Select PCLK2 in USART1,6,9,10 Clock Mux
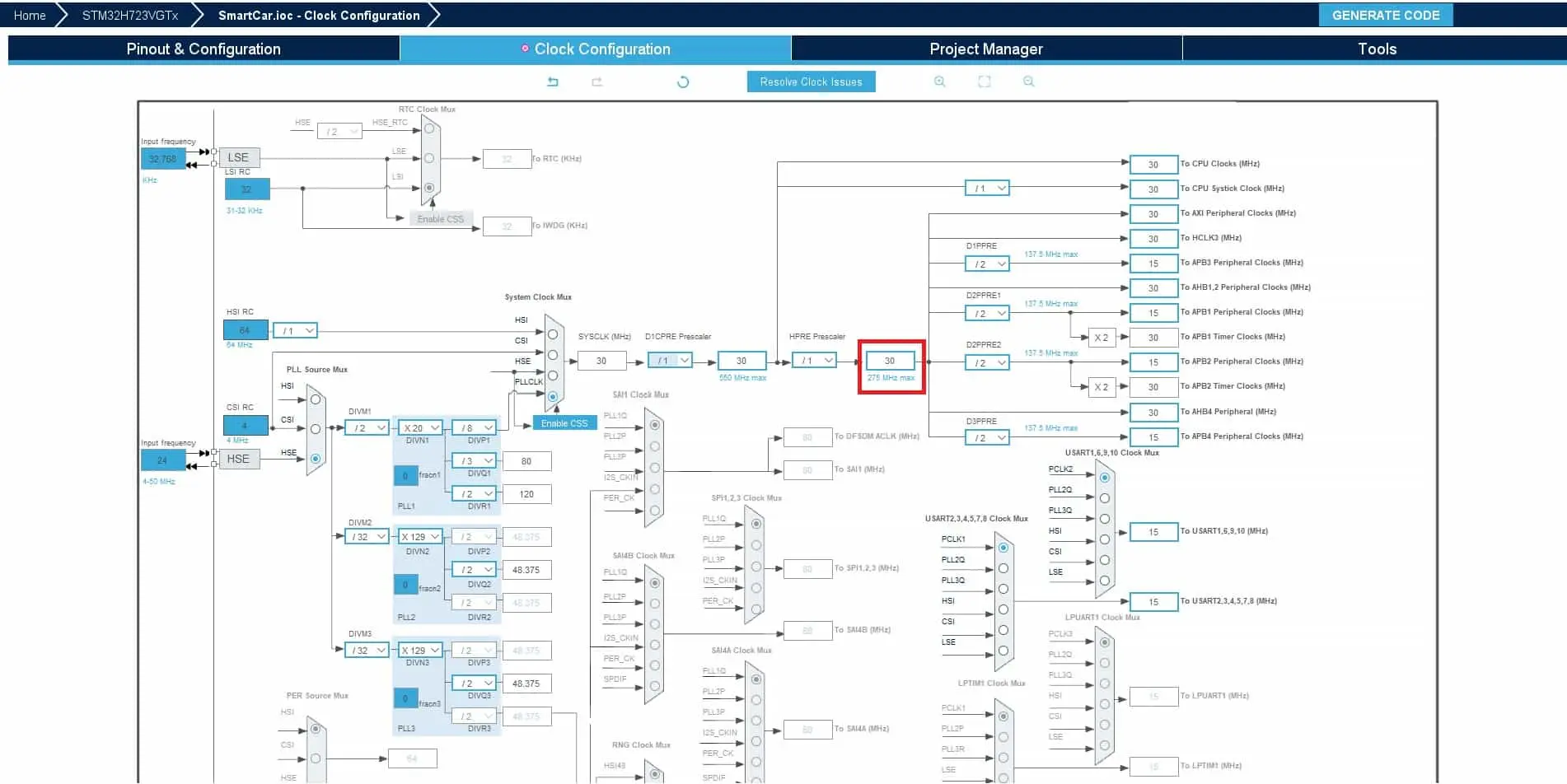This screenshot has height=784, width=1567. pos(1105,478)
